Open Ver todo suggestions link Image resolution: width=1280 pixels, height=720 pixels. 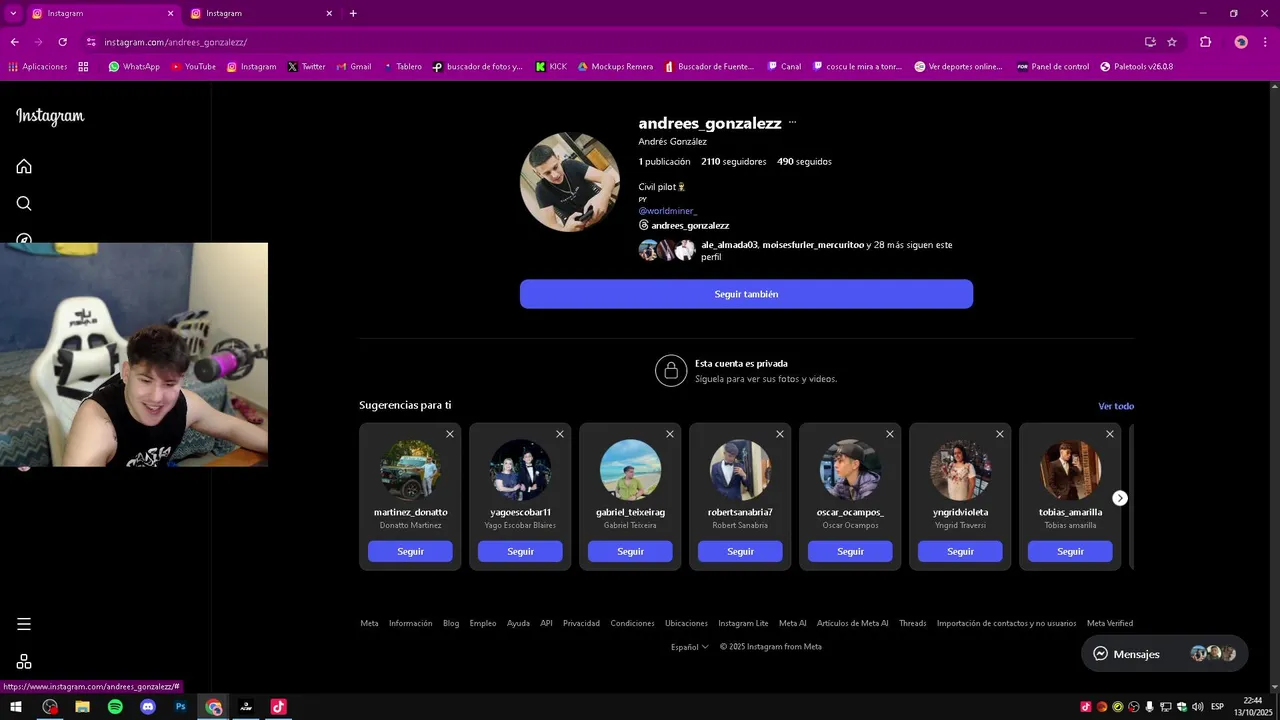pyautogui.click(x=1116, y=406)
